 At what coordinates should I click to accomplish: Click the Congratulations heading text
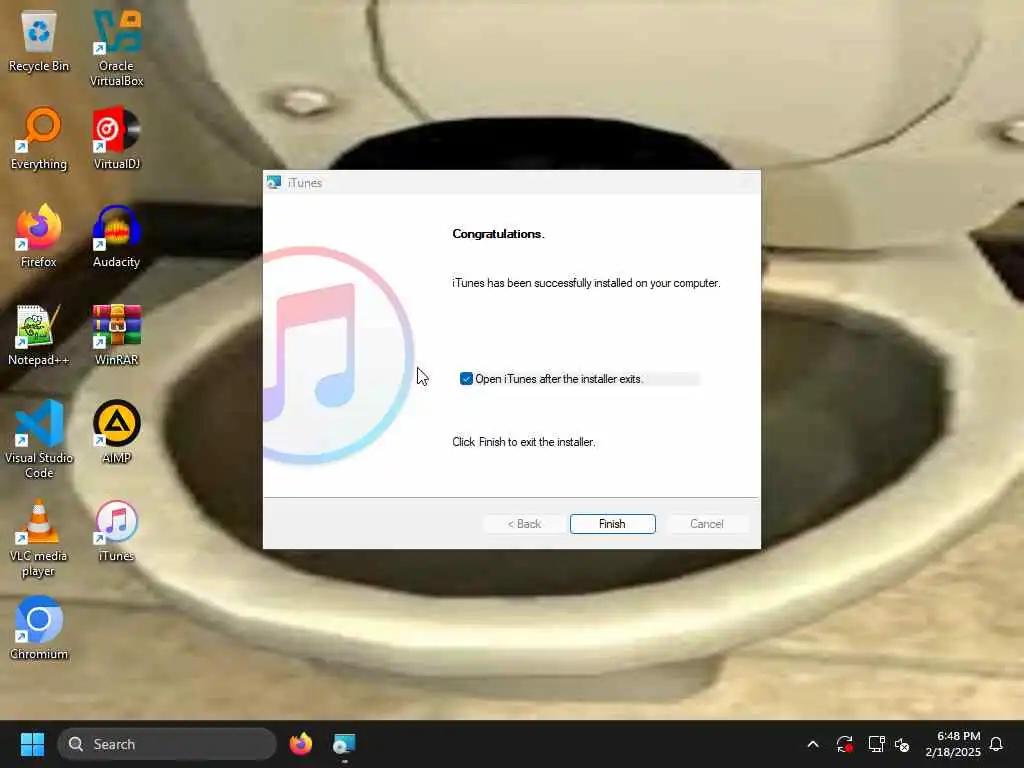[498, 234]
